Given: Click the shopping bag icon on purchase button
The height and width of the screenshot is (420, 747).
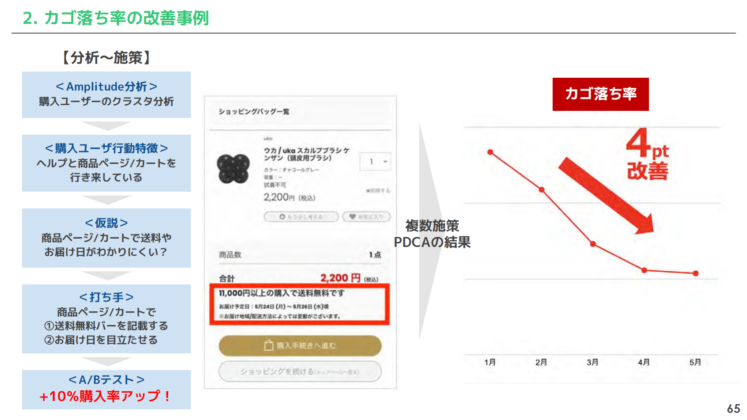Looking at the screenshot, I should pyautogui.click(x=269, y=345).
